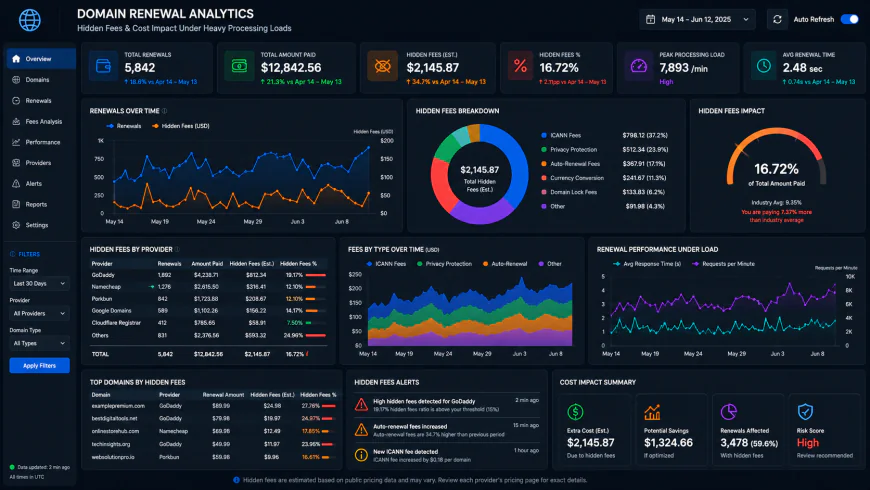Viewport: 870px width, 490px height.
Task: Open the Provider All Providers dropdown
Action: [39, 314]
